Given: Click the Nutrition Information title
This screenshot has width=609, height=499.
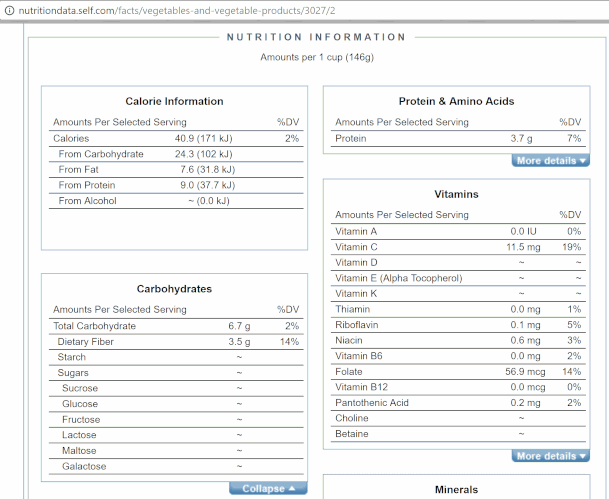Looking at the screenshot, I should 316,37.
